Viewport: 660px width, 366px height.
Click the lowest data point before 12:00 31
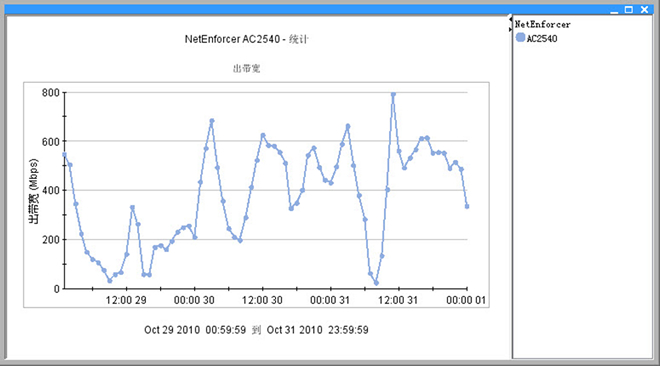376,283
